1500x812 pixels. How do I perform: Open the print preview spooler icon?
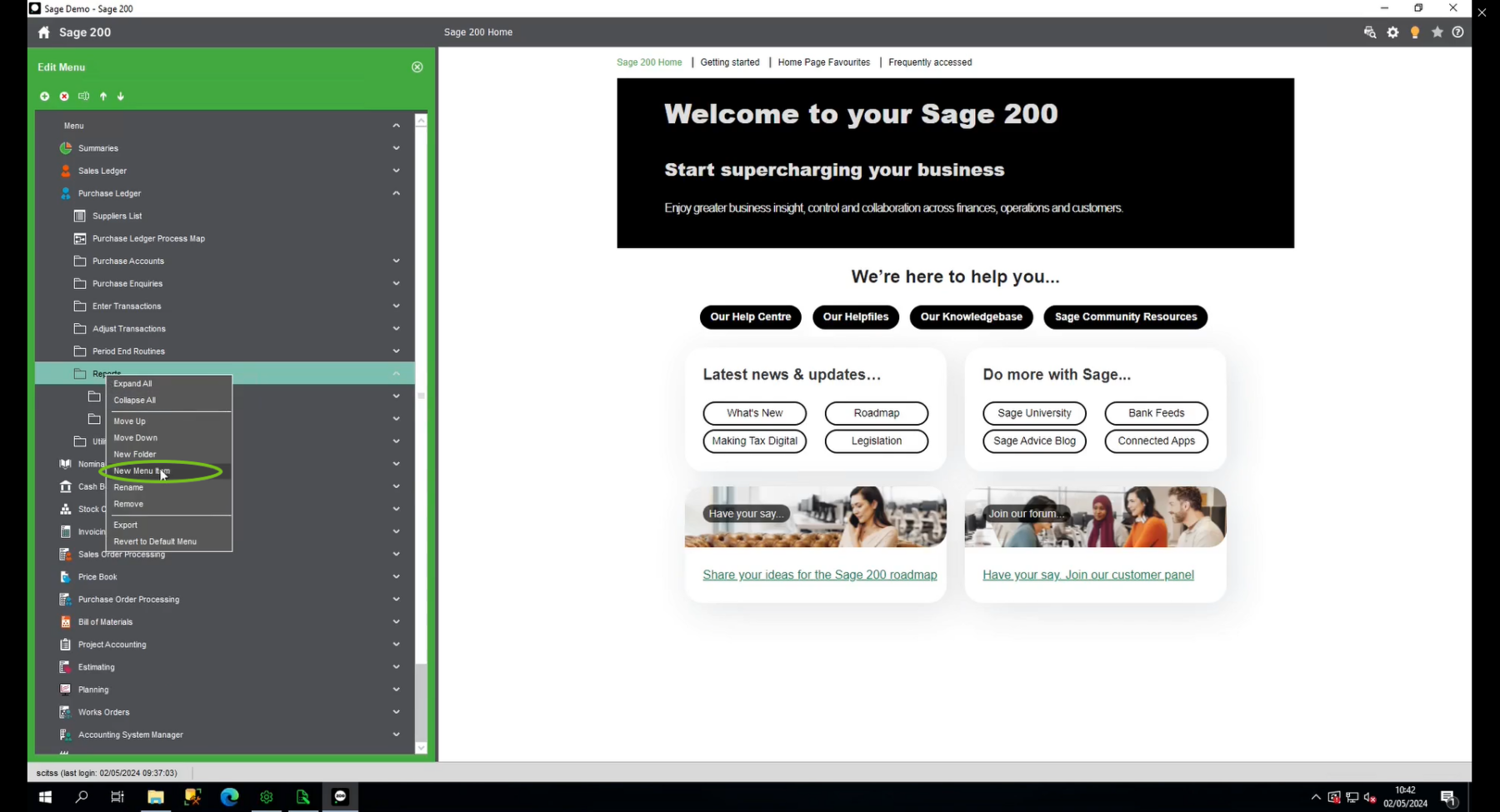point(1369,32)
